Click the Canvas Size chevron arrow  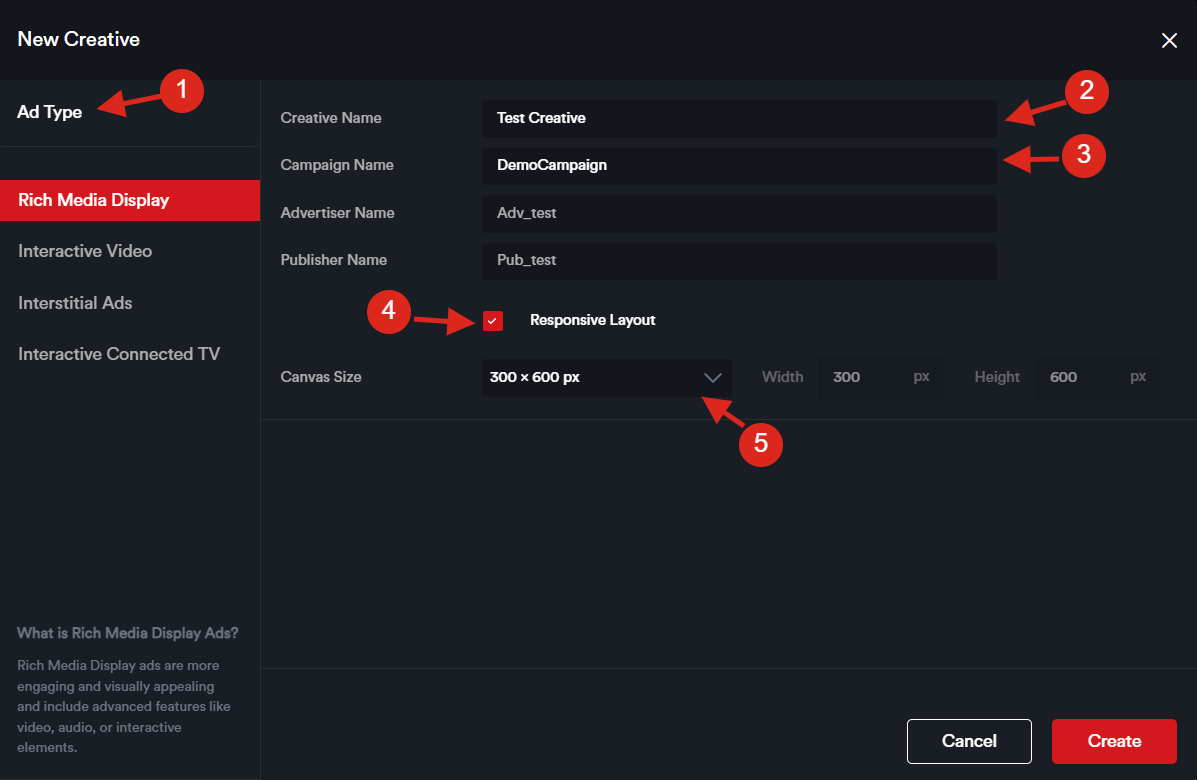712,378
